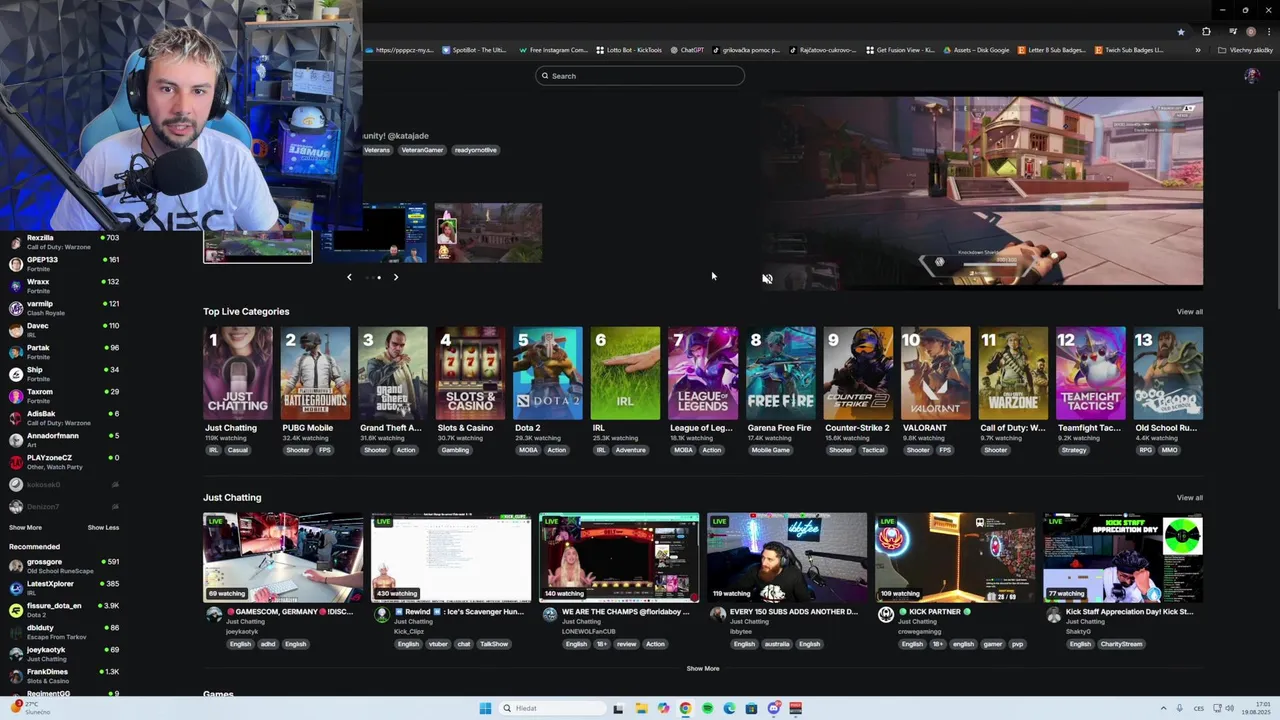1280x720 pixels.
Task: Open varmilp's avatar in followed list
Action: coord(16,309)
